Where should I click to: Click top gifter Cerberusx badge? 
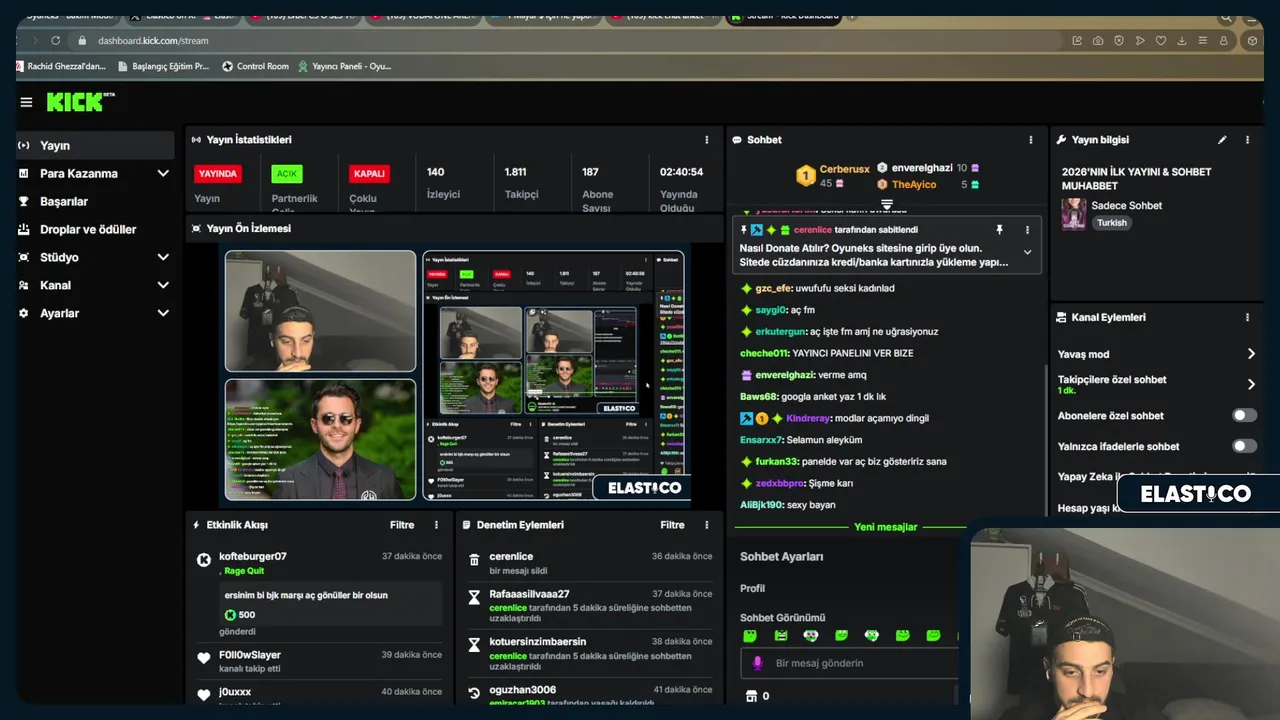(806, 176)
